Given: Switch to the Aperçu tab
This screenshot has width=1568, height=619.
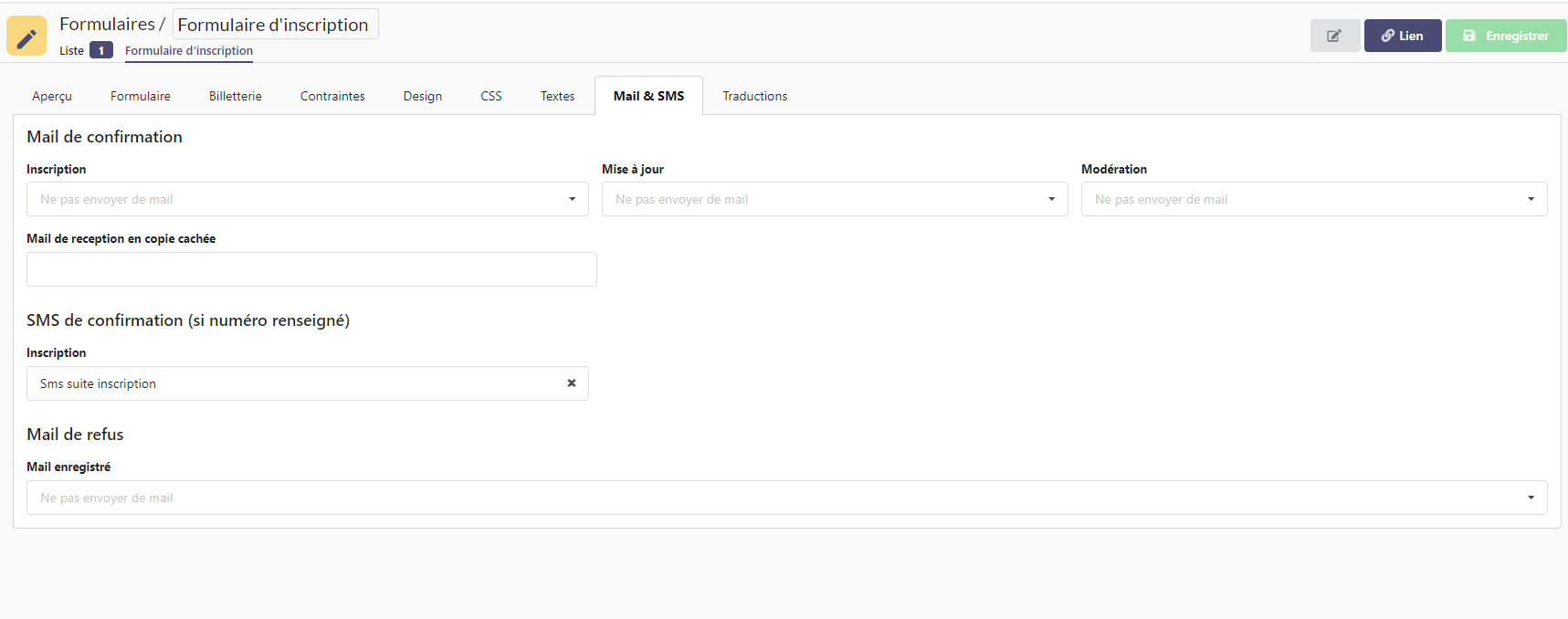Looking at the screenshot, I should (52, 96).
